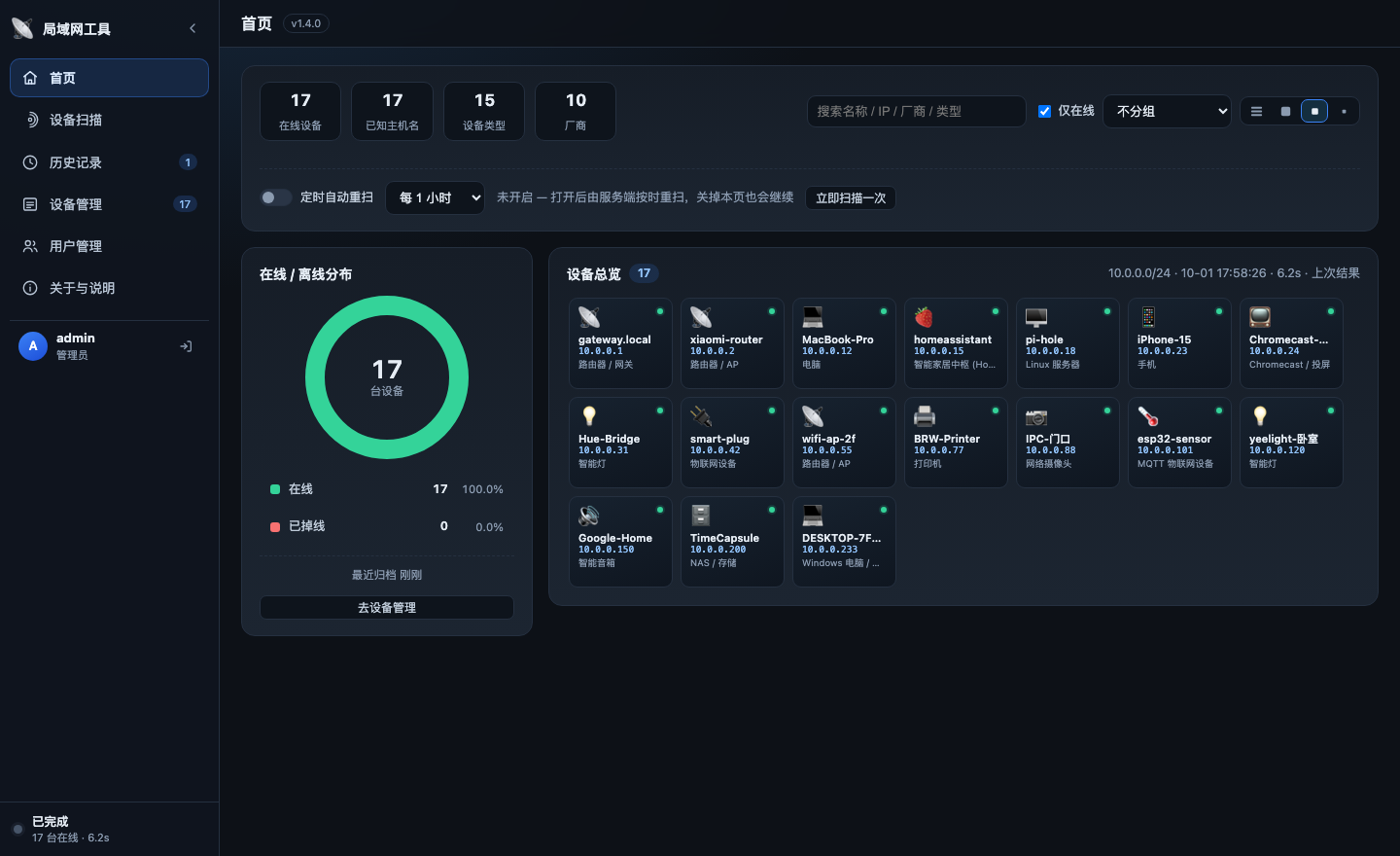Open 用户管理 page
Image resolution: width=1400 pixels, height=856 pixels.
pyautogui.click(x=109, y=246)
